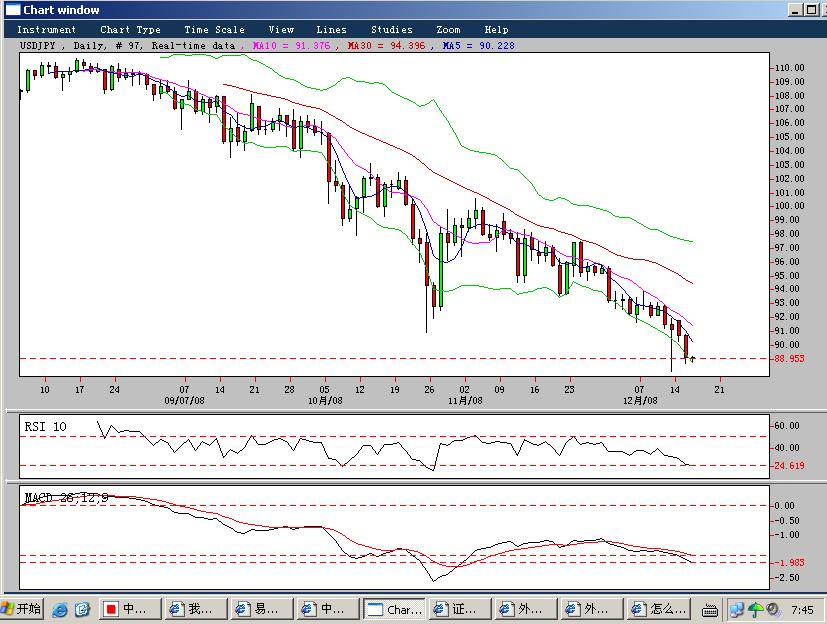The width and height of the screenshot is (827, 624).
Task: Click the Windows Start button
Action: (x=22, y=609)
